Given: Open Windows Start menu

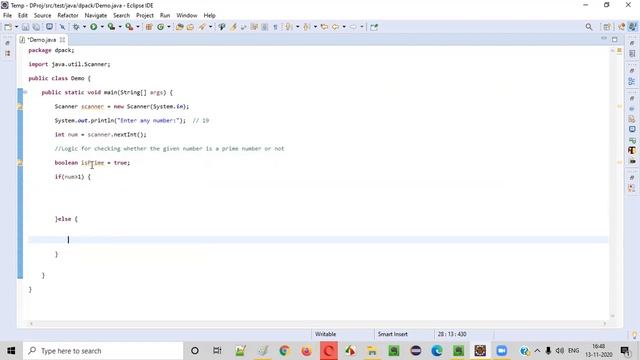Looking at the screenshot, I should (x=11, y=351).
